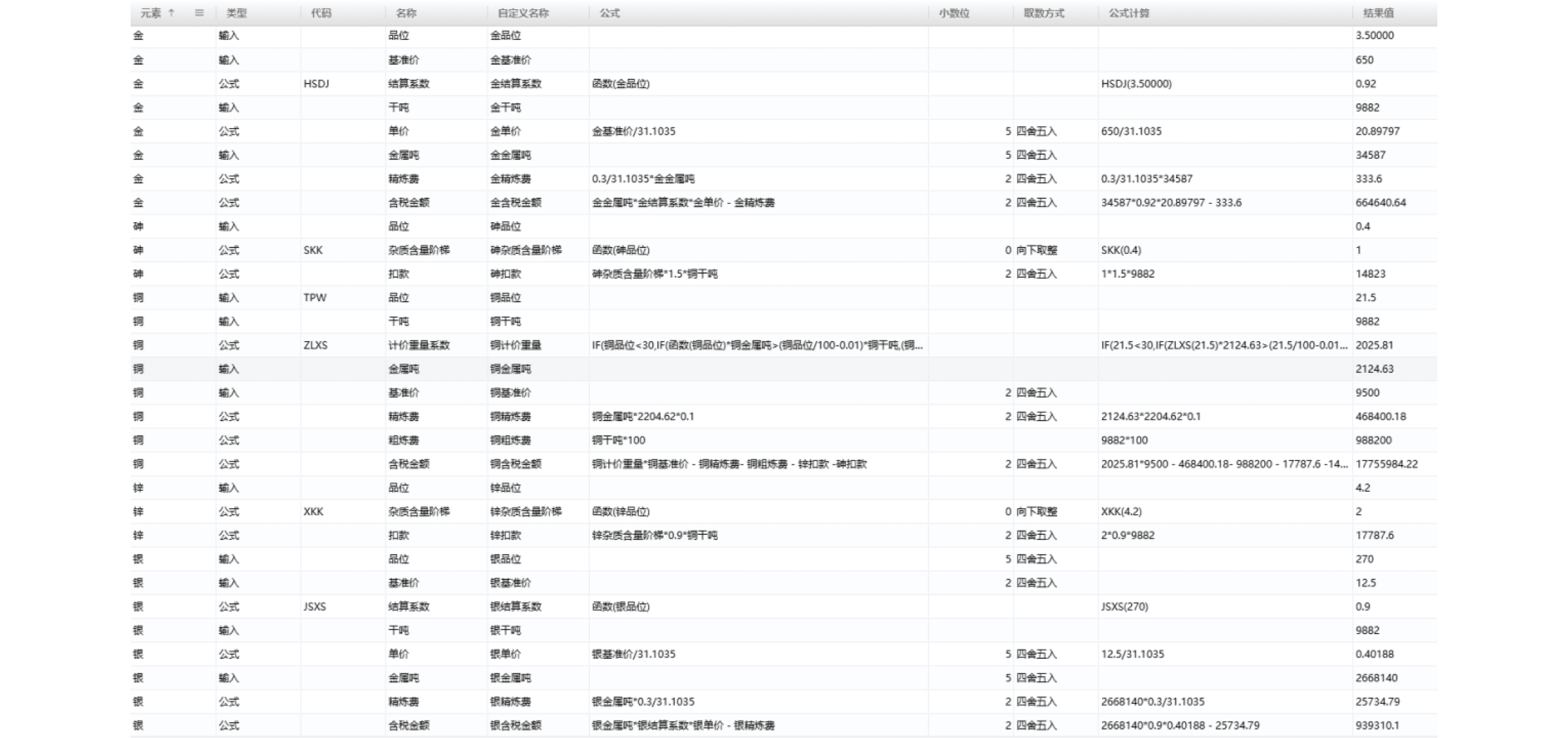1568x738 pixels.
Task: Sort by the 代码 column header
Action: pos(321,13)
